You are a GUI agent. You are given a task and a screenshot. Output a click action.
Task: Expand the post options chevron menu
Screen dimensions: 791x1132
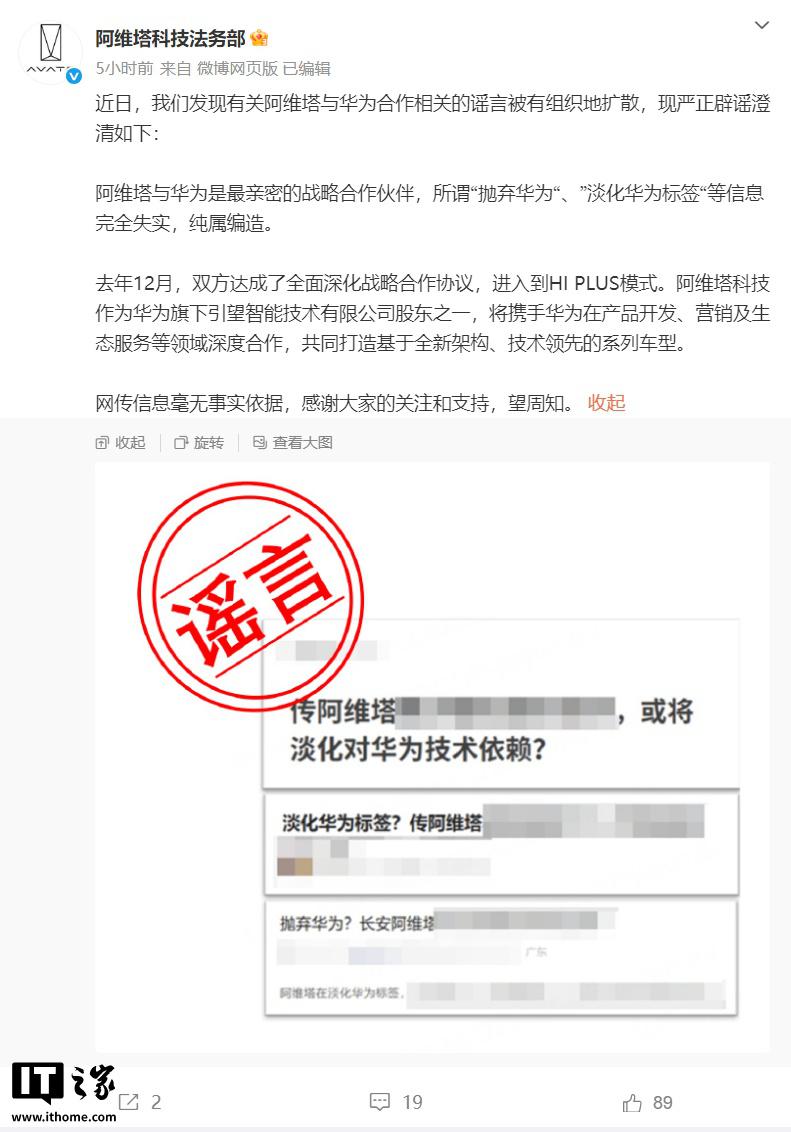click(x=761, y=25)
